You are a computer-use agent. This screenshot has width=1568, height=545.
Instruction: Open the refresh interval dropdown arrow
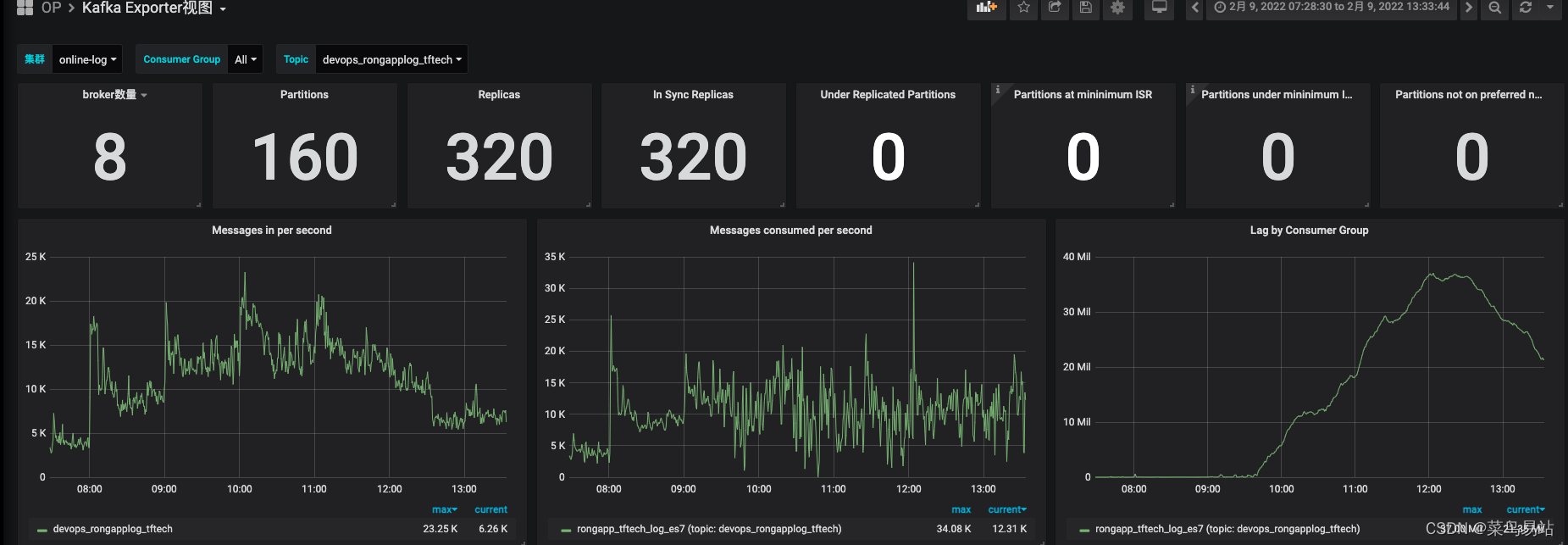tap(1550, 8)
